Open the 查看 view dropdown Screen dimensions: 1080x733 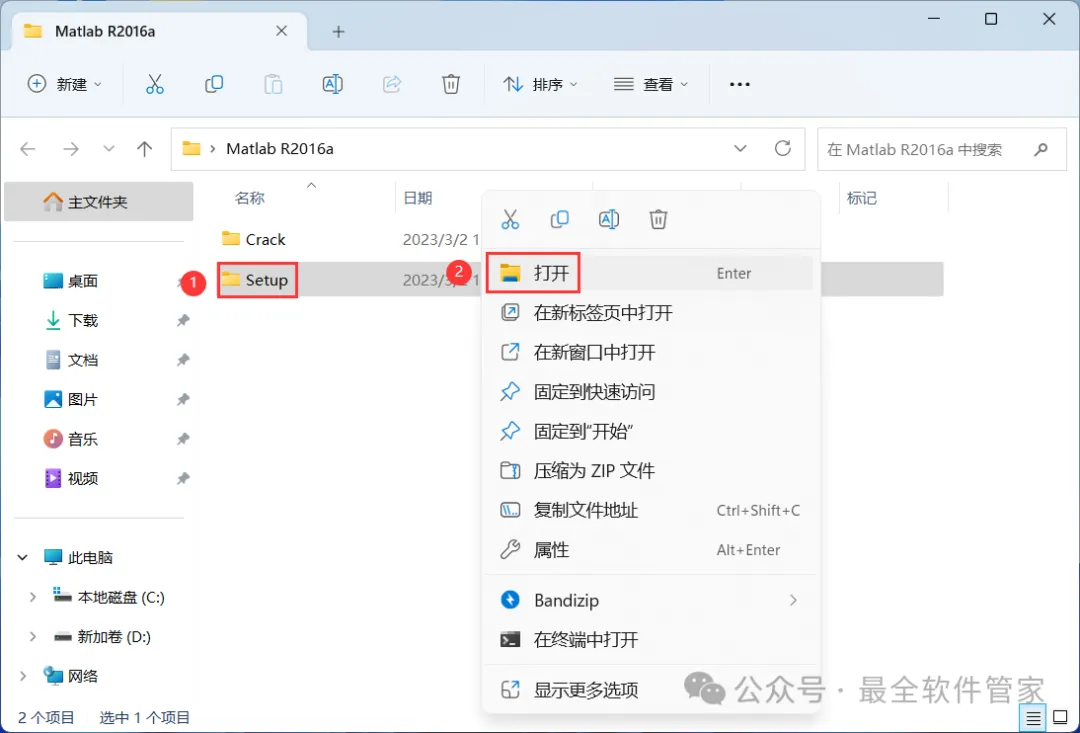[x=651, y=84]
